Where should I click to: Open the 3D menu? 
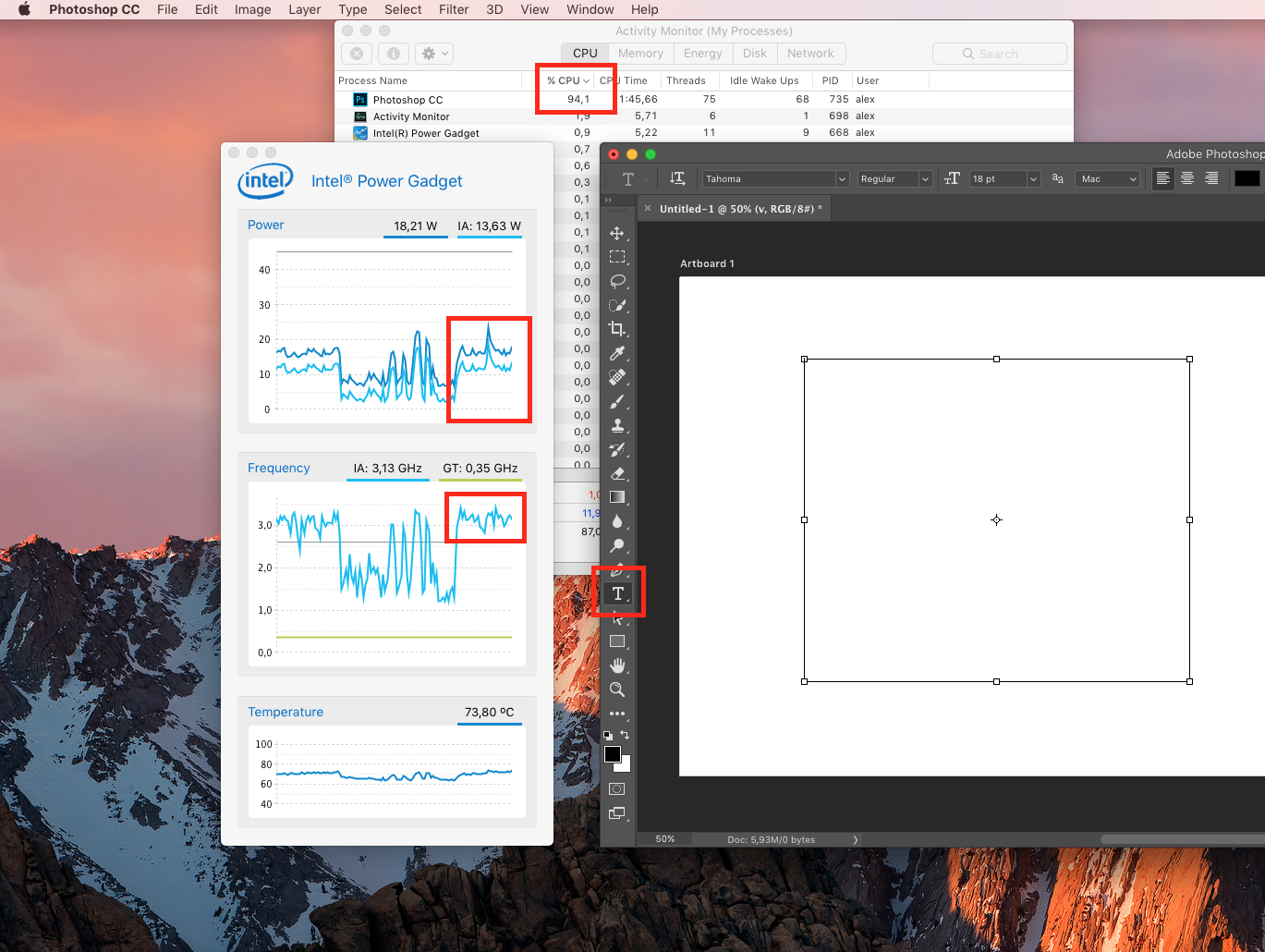point(494,9)
